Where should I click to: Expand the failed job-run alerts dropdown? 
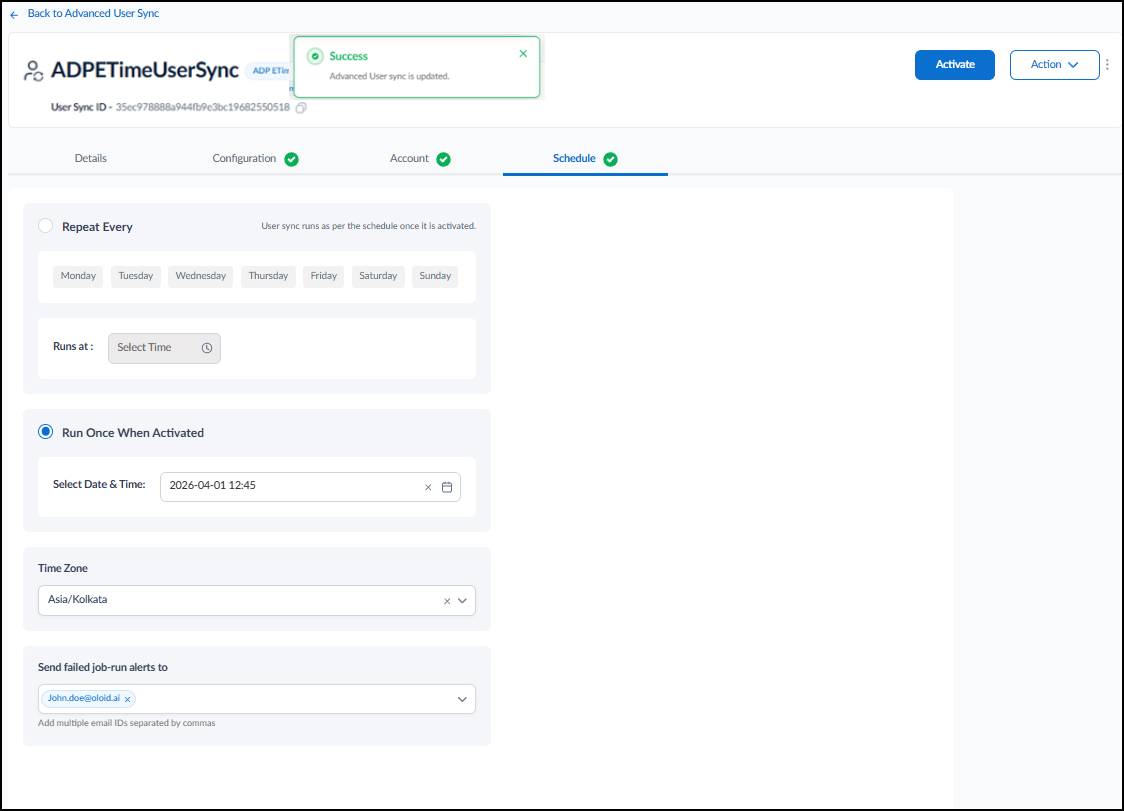462,699
